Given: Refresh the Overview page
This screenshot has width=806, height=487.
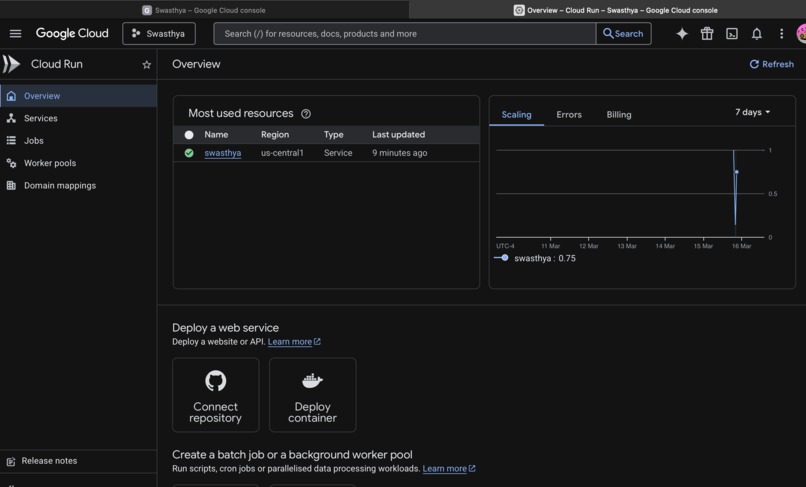Looking at the screenshot, I should coord(772,64).
